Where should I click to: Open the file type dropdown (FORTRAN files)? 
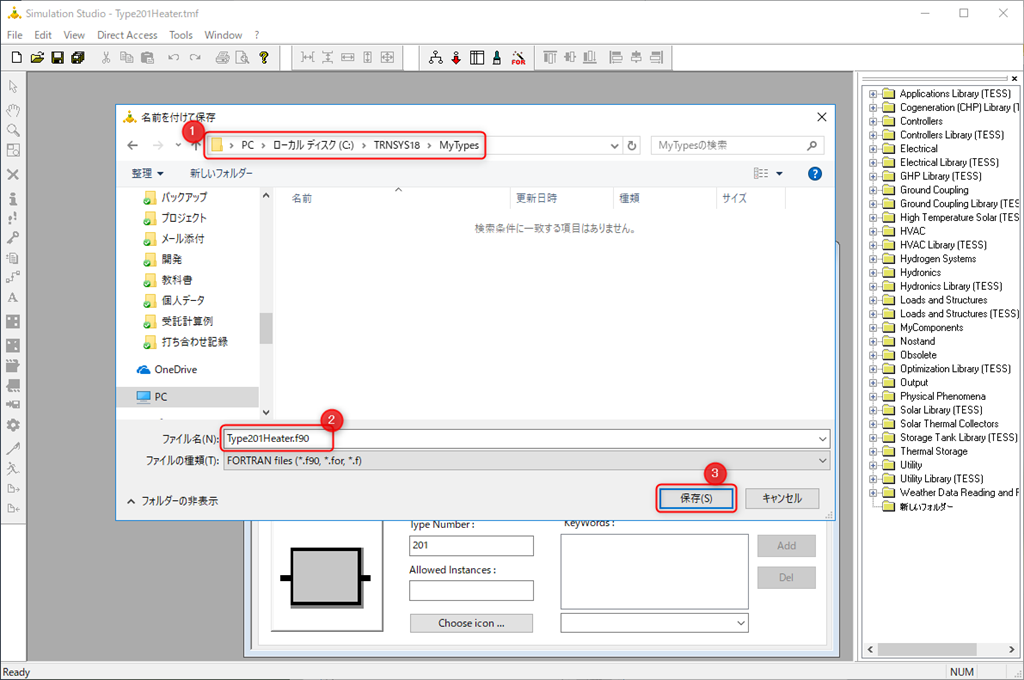click(x=527, y=460)
